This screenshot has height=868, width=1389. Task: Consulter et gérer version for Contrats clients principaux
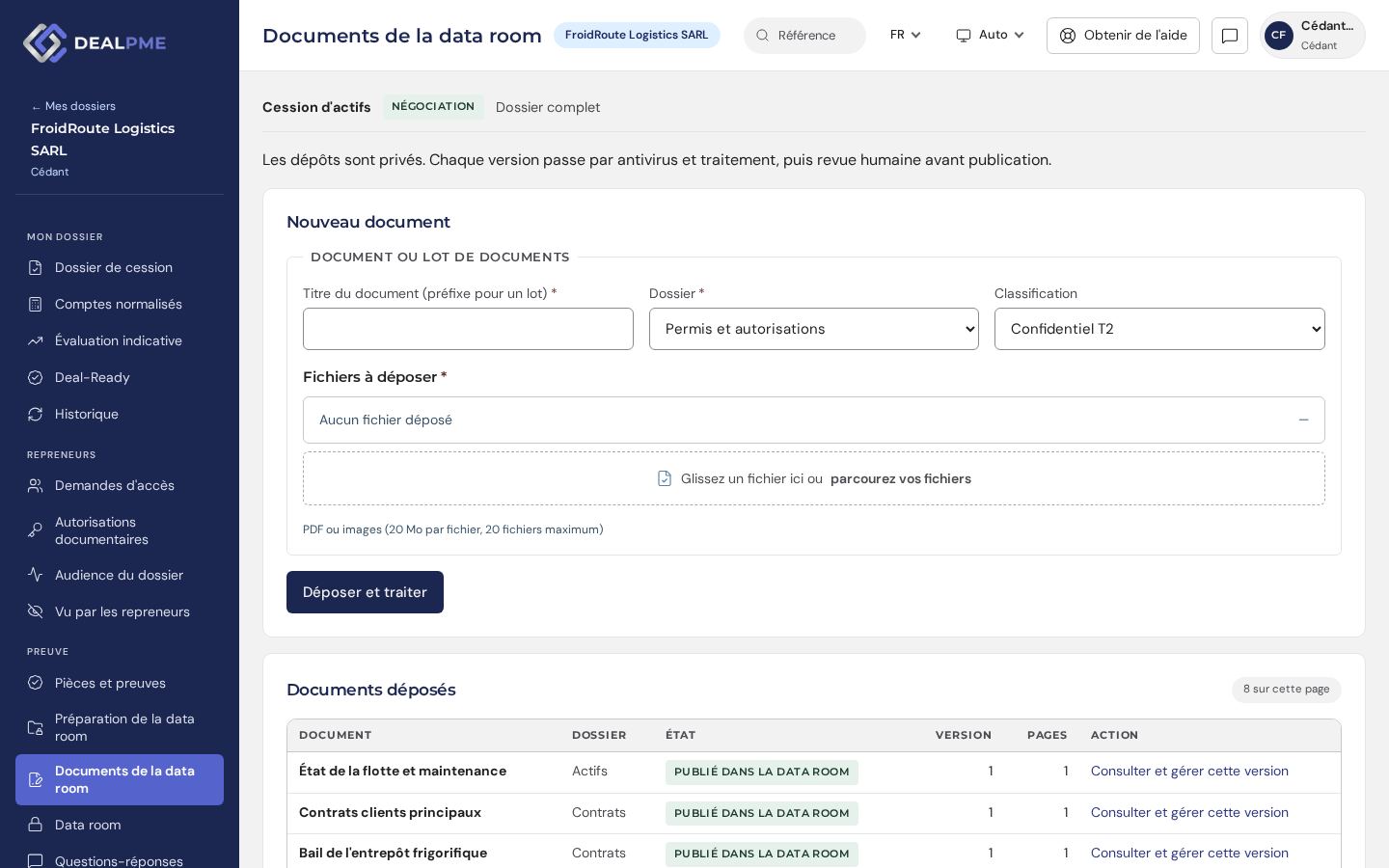tap(1189, 812)
